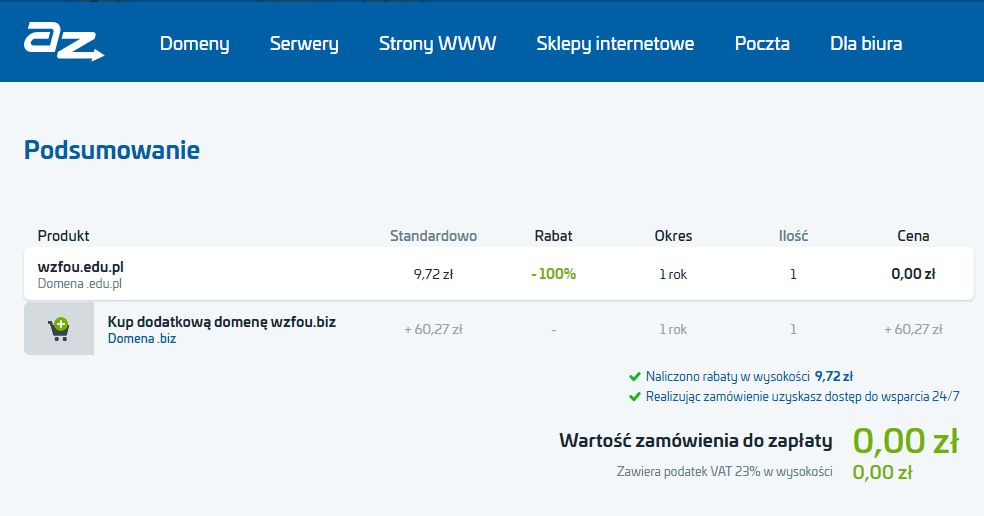Click the large green 0,00 zł total
This screenshot has width=984, height=516.
[x=906, y=441]
